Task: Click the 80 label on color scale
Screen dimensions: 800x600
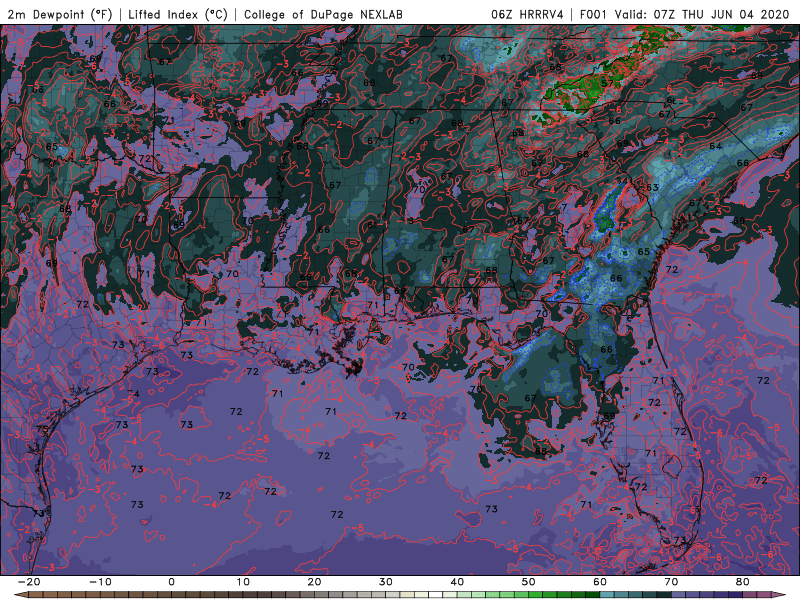Action: (743, 582)
